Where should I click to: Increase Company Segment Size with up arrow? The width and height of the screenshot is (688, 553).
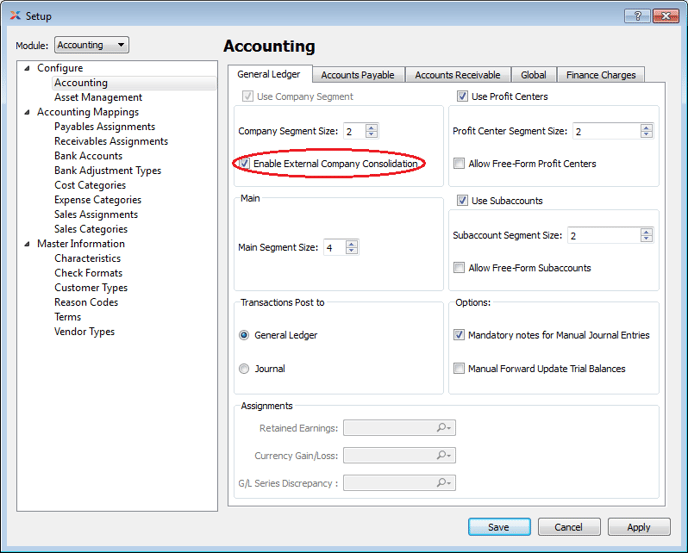(372, 127)
